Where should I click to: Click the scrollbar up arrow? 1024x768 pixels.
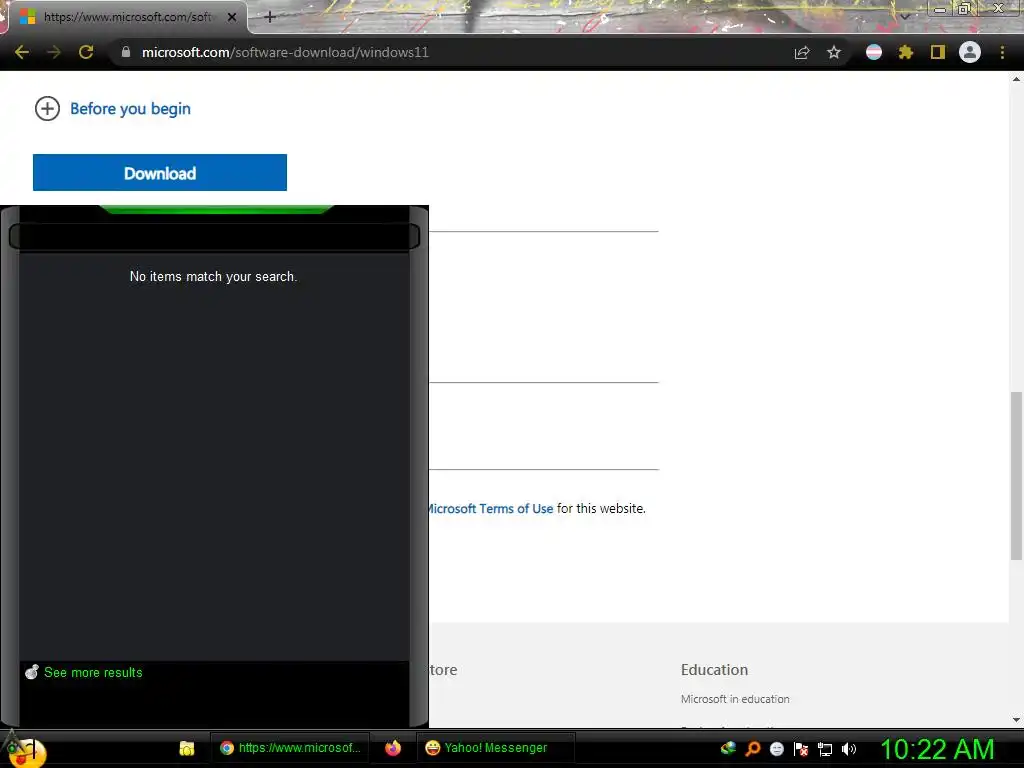(1016, 79)
